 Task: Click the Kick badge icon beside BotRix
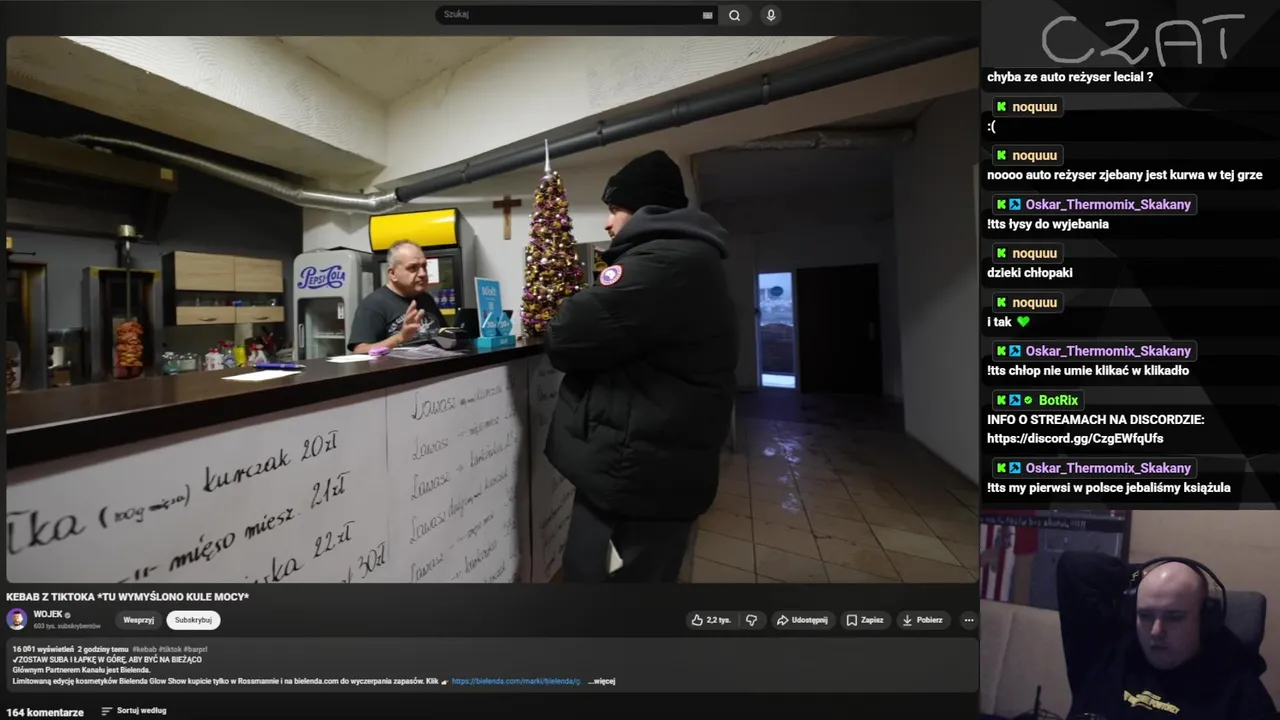click(x=1001, y=400)
